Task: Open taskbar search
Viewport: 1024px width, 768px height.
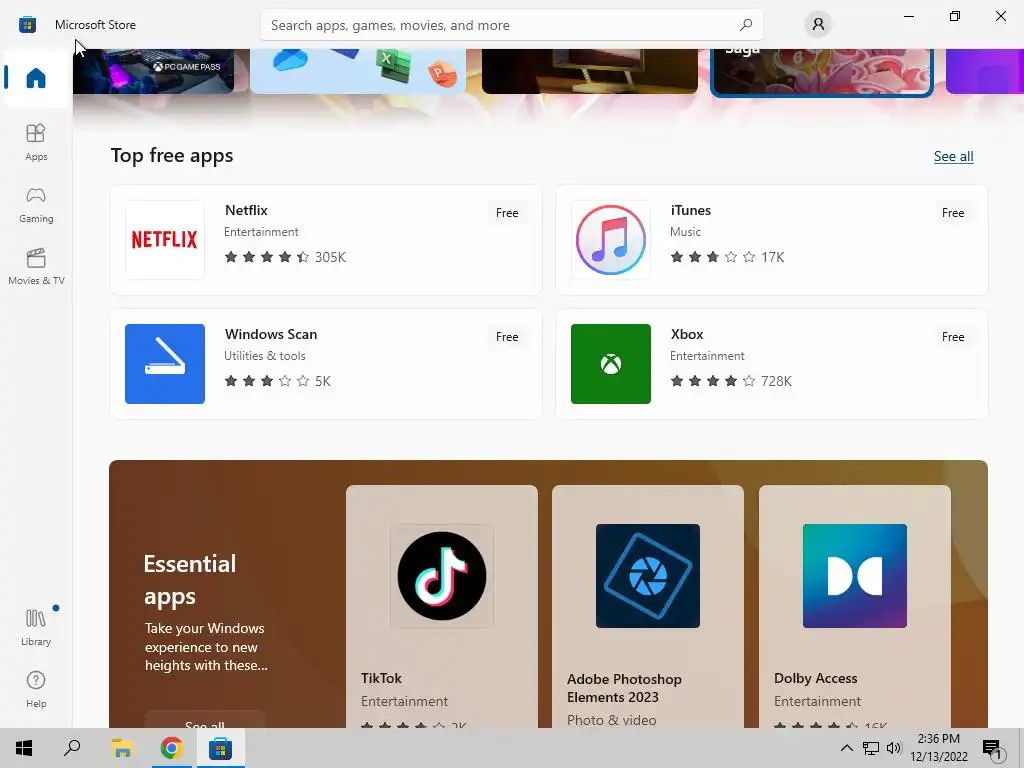Action: [72, 748]
